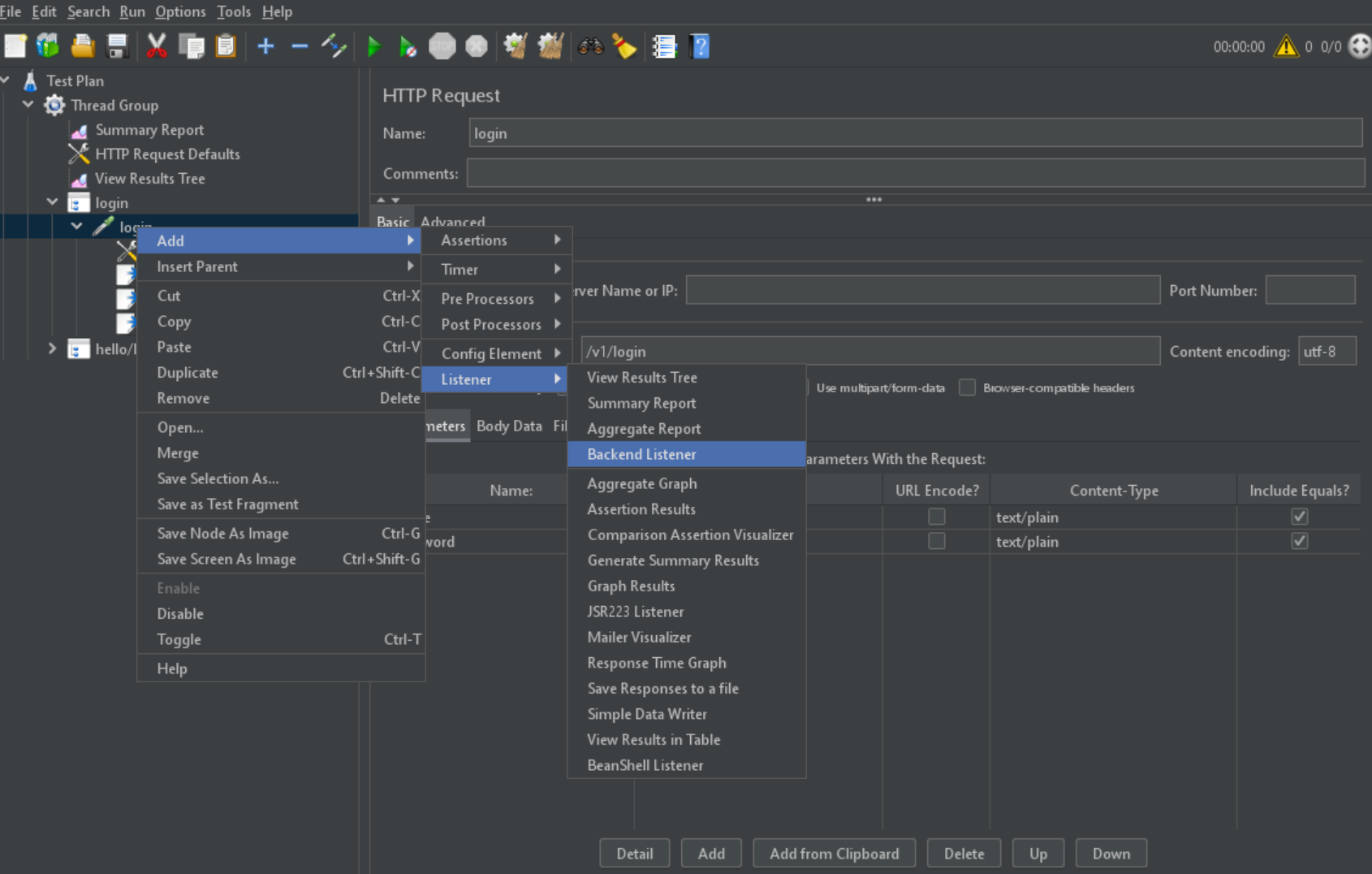Click the Collapse All minus icon
The height and width of the screenshot is (874, 1372).
pyautogui.click(x=300, y=46)
